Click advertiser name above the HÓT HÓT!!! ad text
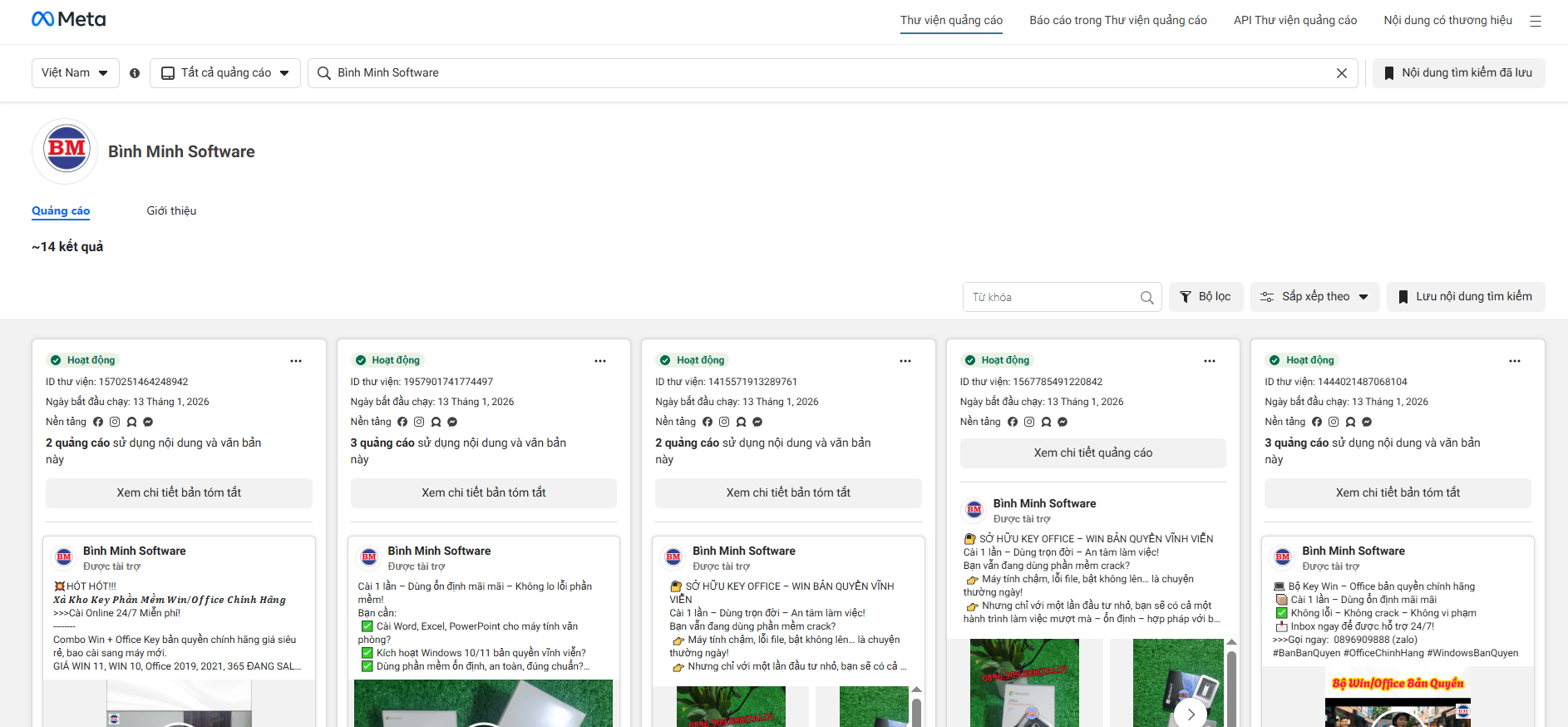This screenshot has height=727, width=1568. coord(135,551)
